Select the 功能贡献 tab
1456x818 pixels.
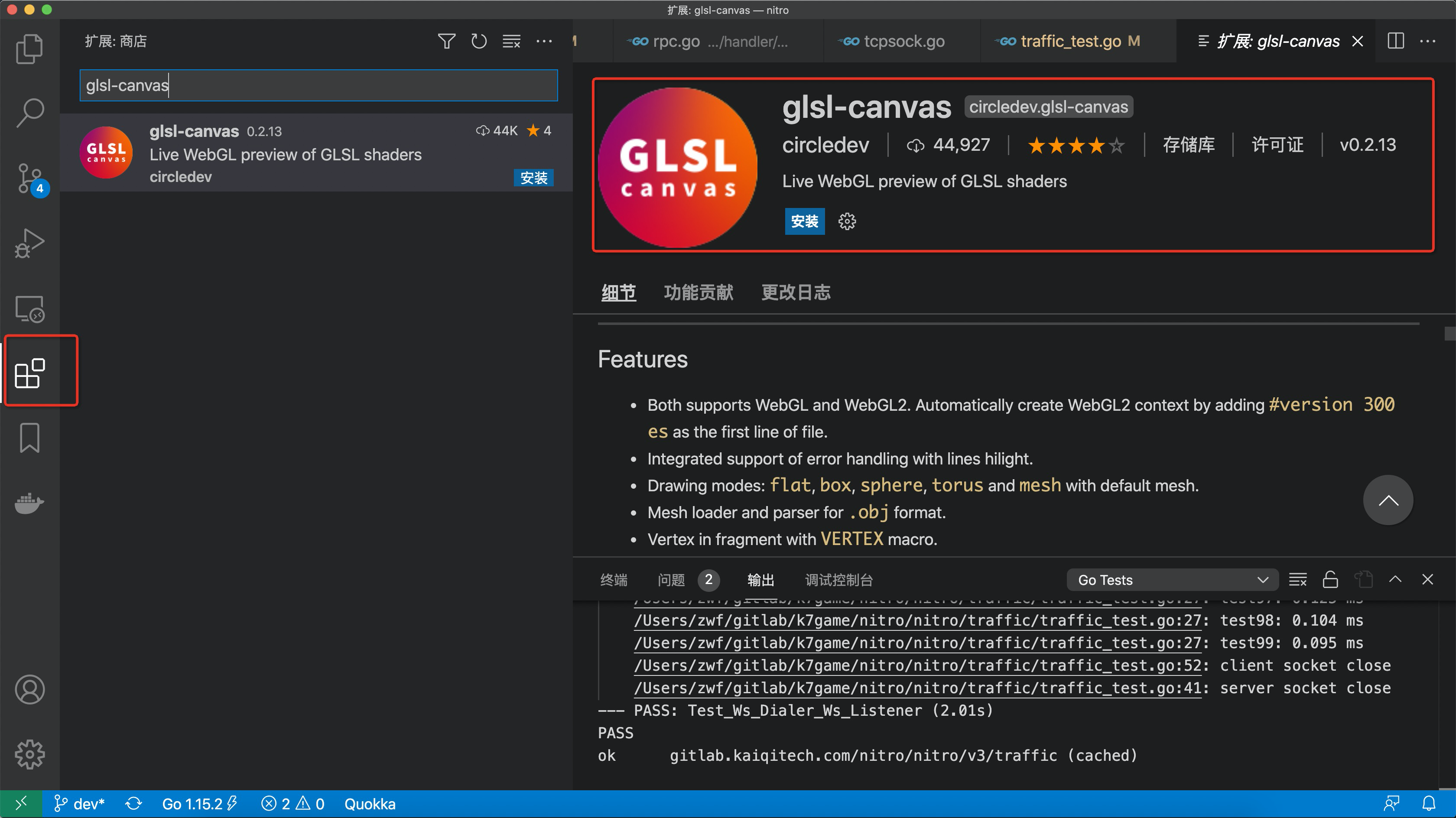[698, 292]
